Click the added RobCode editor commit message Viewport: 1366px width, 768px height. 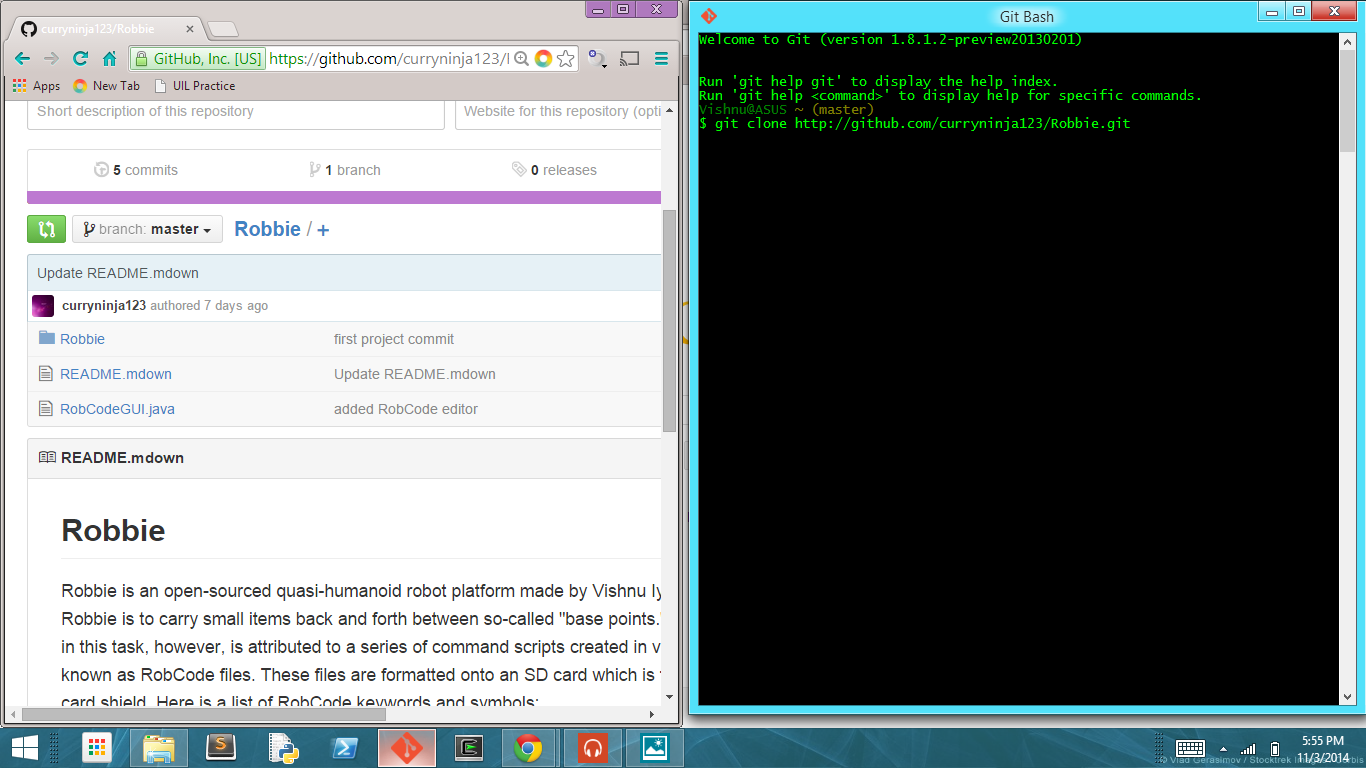point(406,409)
